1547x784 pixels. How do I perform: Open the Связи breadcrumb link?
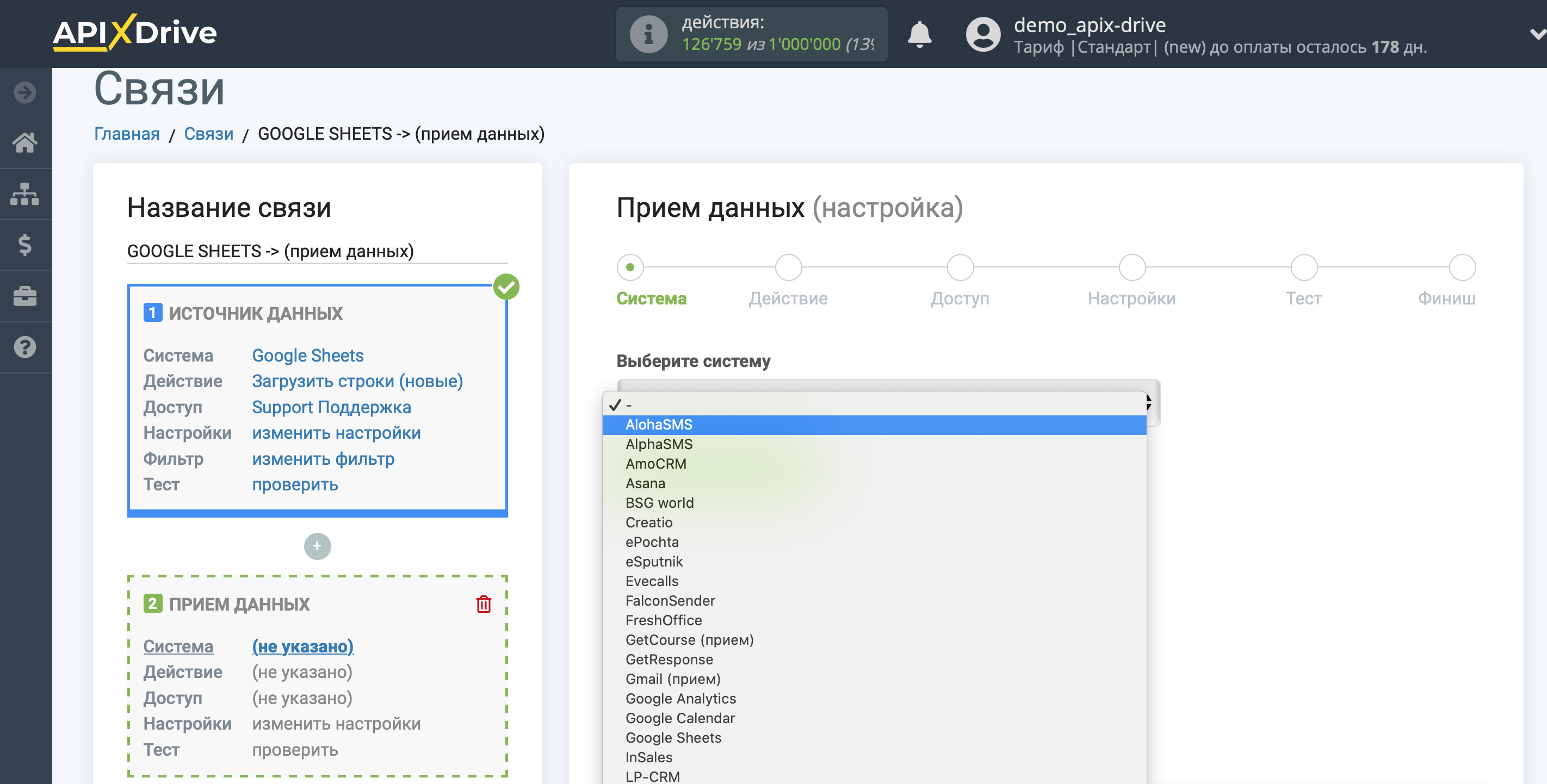click(x=208, y=133)
